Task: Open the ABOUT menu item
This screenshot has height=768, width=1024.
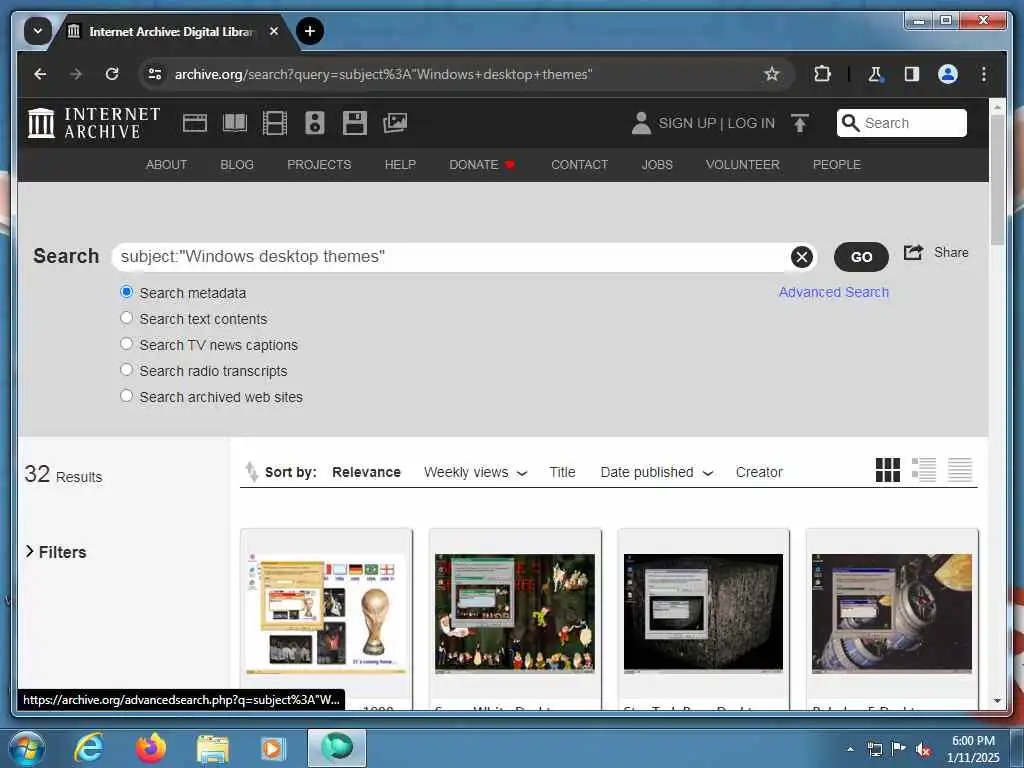Action: pos(166,165)
